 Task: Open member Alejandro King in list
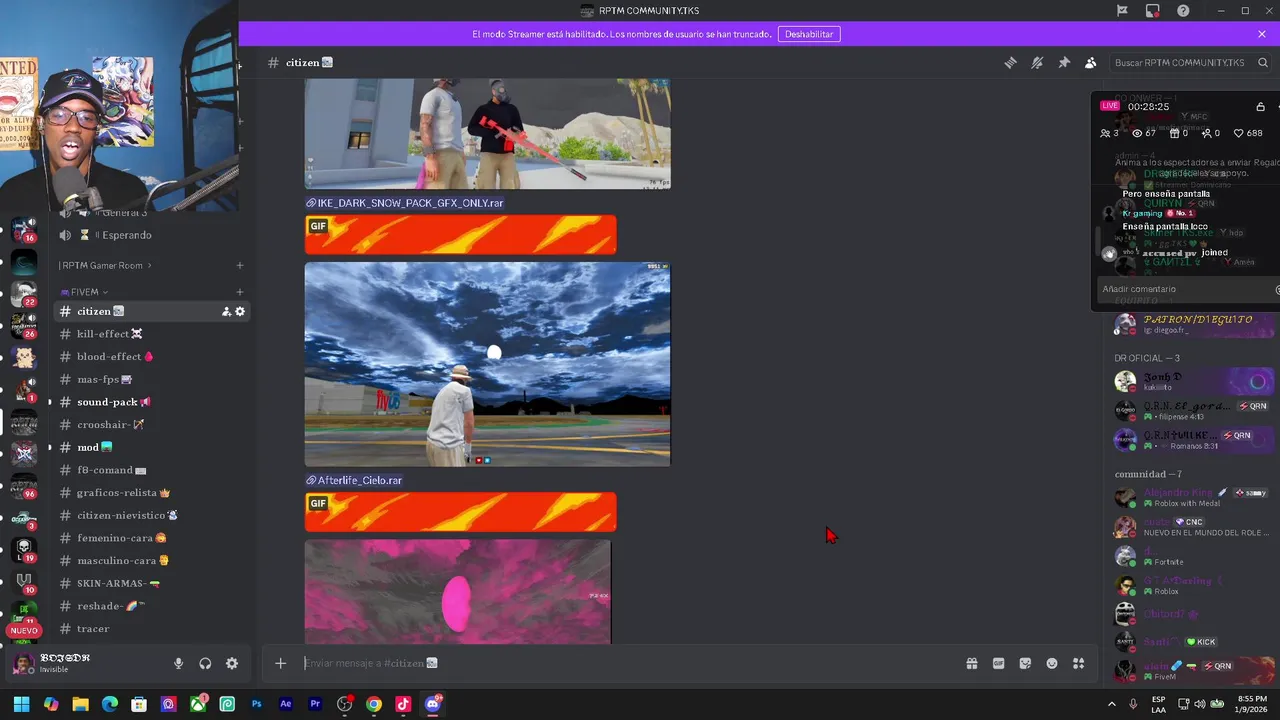tap(1195, 497)
